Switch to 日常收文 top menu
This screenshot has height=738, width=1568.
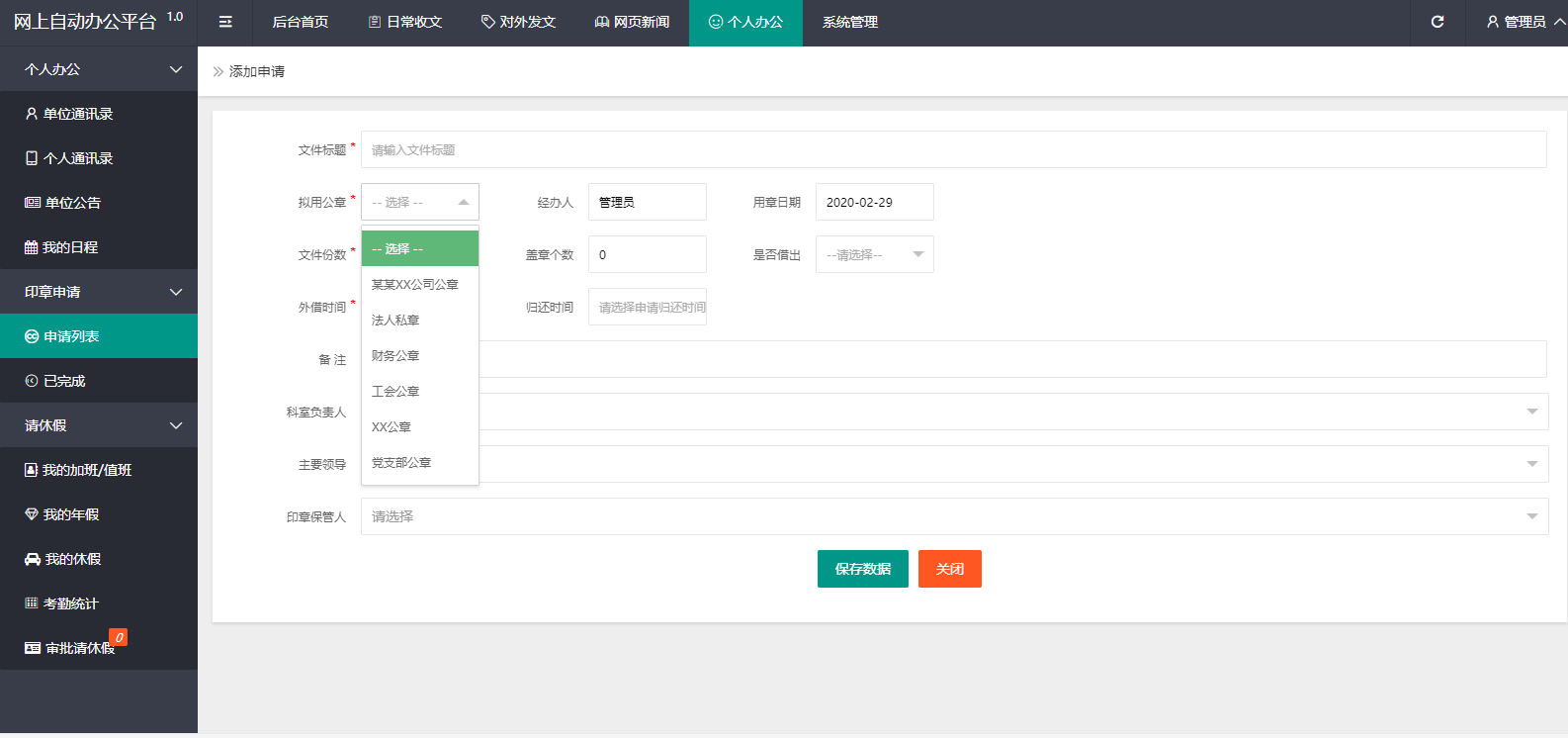(405, 22)
